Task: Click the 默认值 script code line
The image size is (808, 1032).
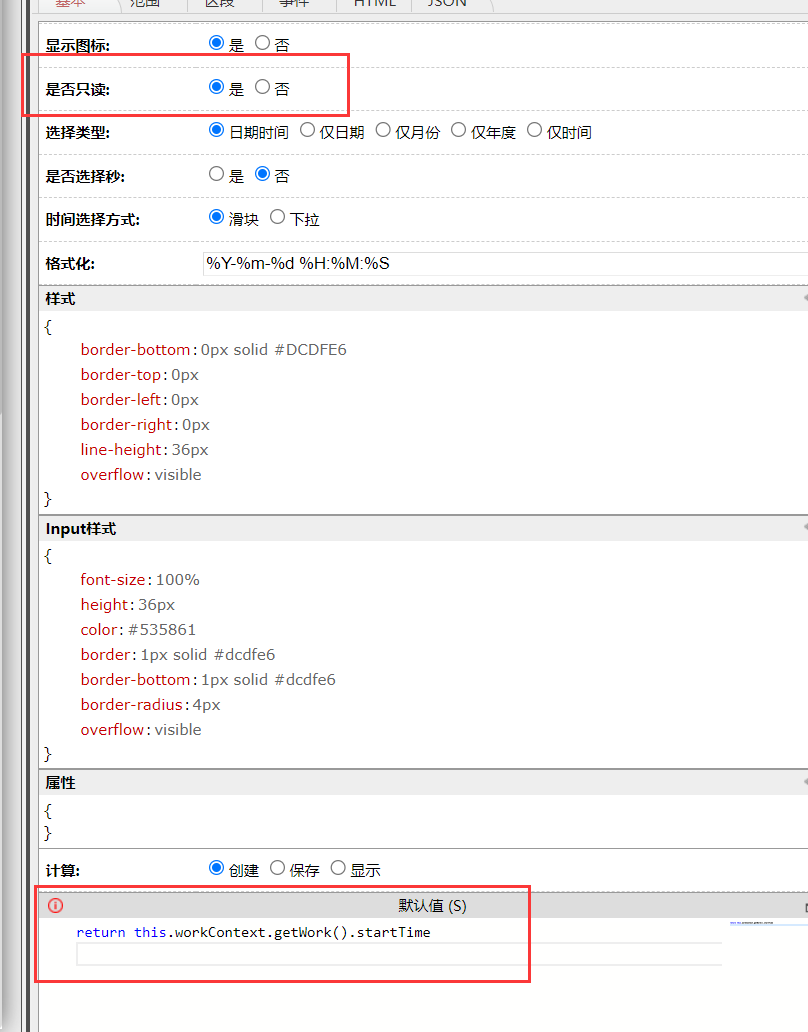Action: [253, 933]
